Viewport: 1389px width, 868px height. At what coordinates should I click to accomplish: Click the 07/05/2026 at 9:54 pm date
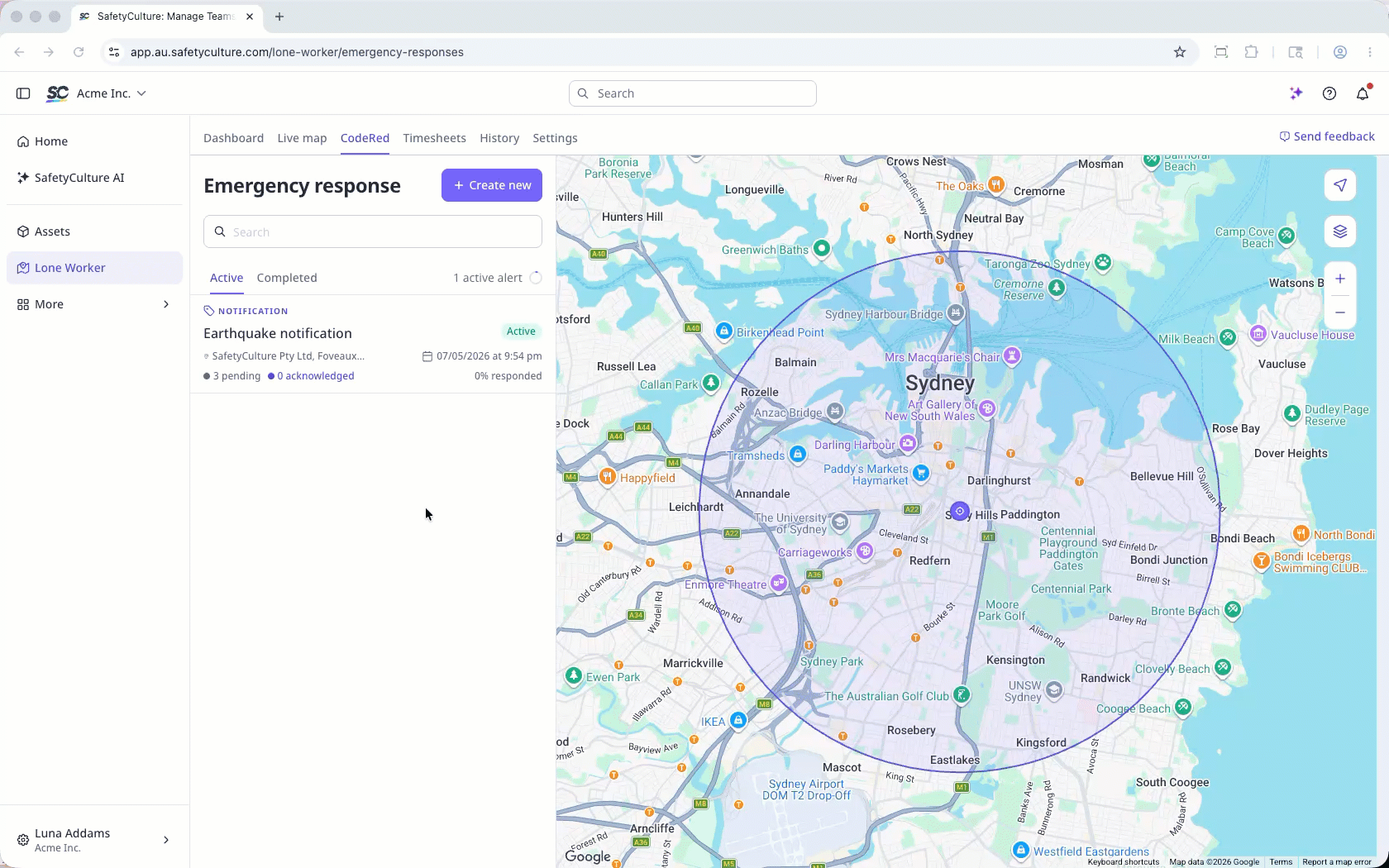[x=489, y=356]
